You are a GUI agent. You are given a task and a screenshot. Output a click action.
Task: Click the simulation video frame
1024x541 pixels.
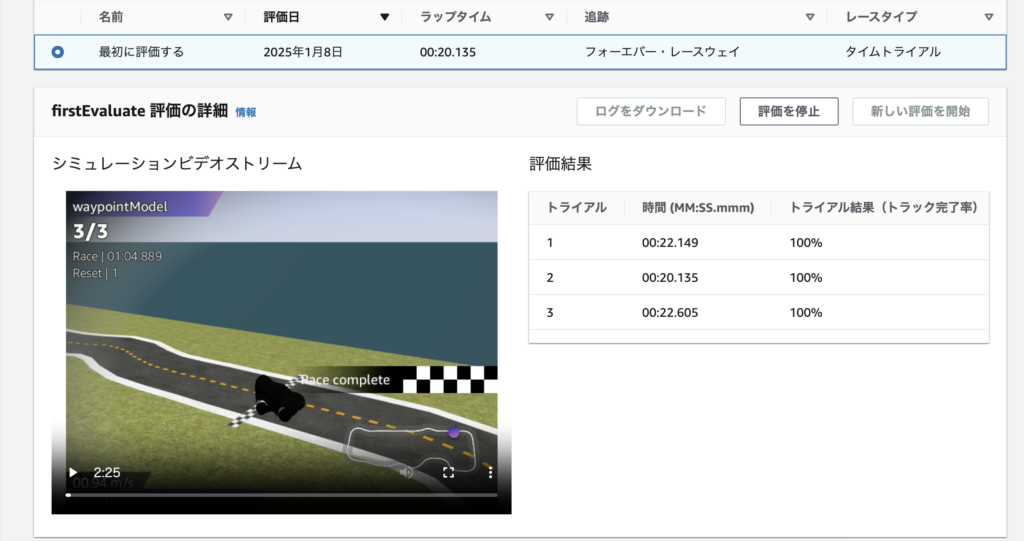click(x=281, y=352)
